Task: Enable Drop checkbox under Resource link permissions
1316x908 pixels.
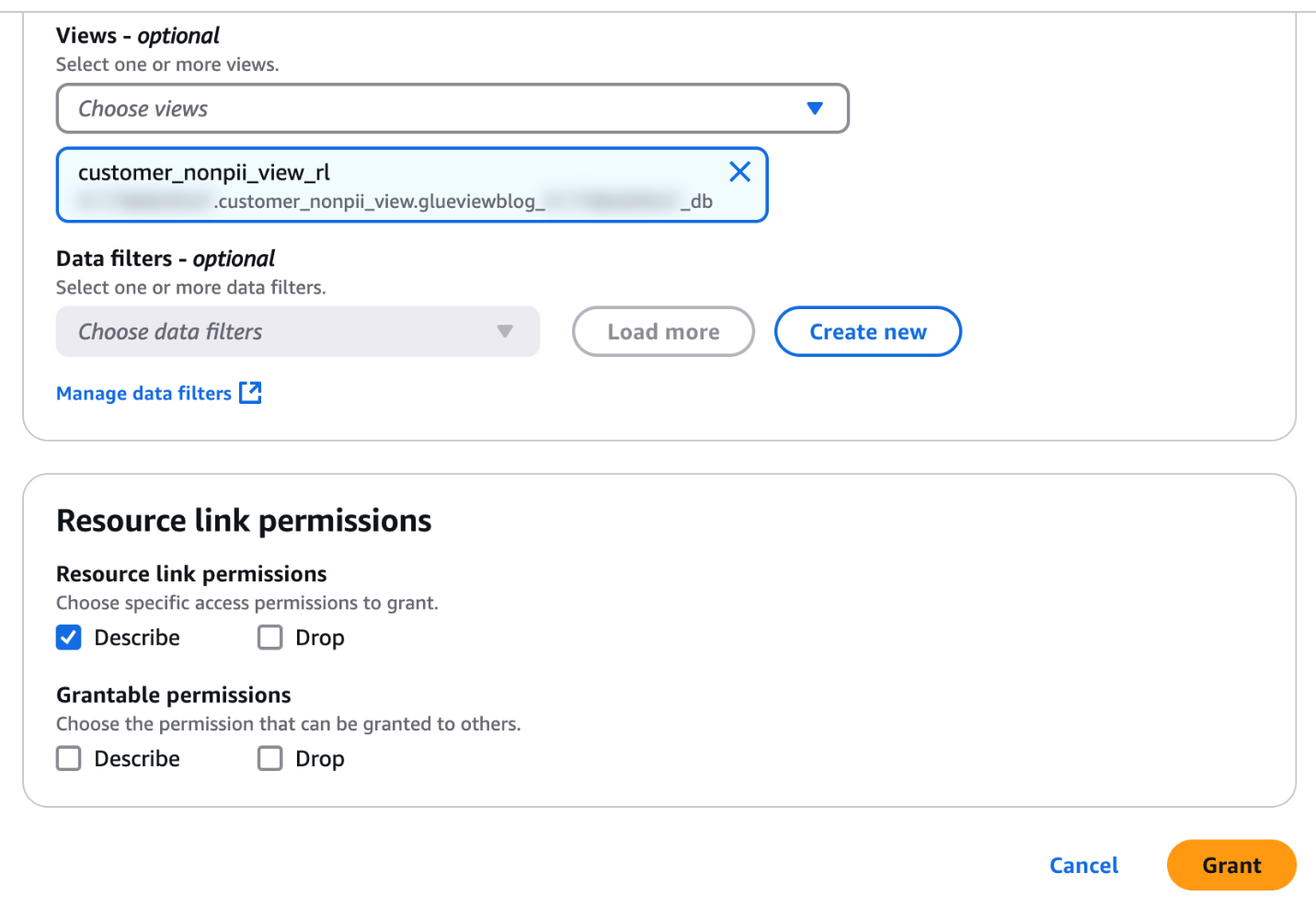Action: (269, 638)
